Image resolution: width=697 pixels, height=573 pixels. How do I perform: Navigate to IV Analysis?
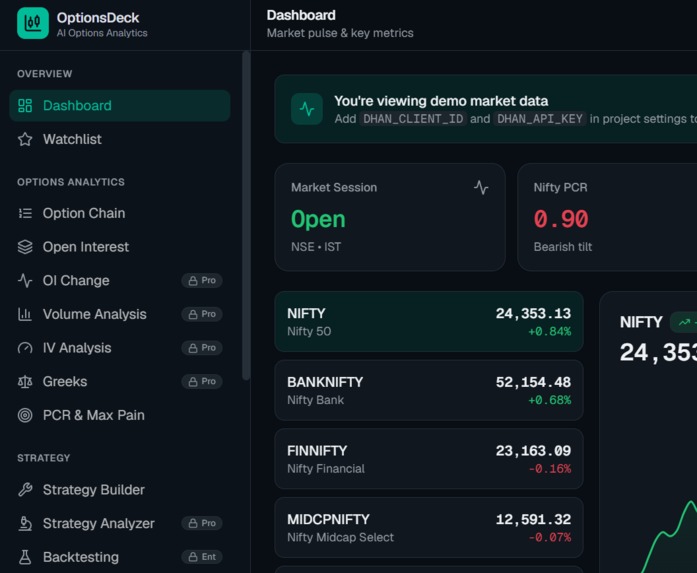(120, 348)
